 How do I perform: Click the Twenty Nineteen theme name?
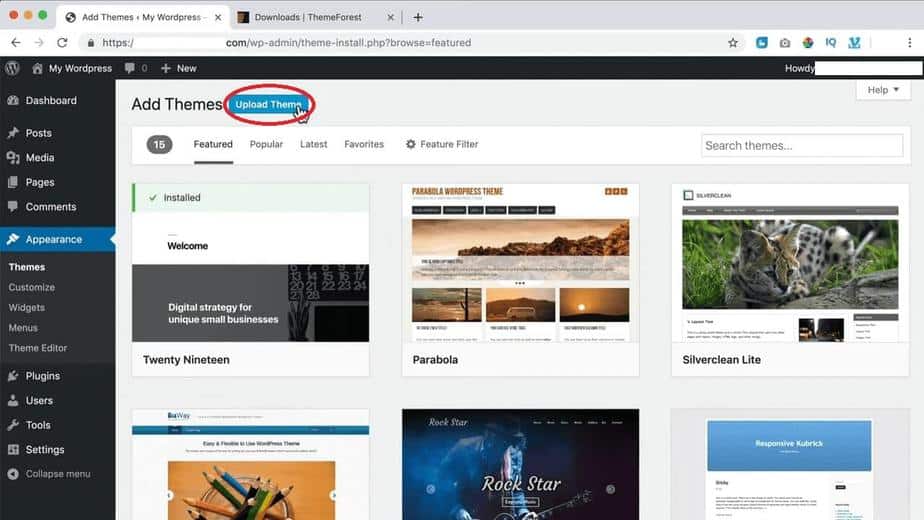(x=186, y=360)
